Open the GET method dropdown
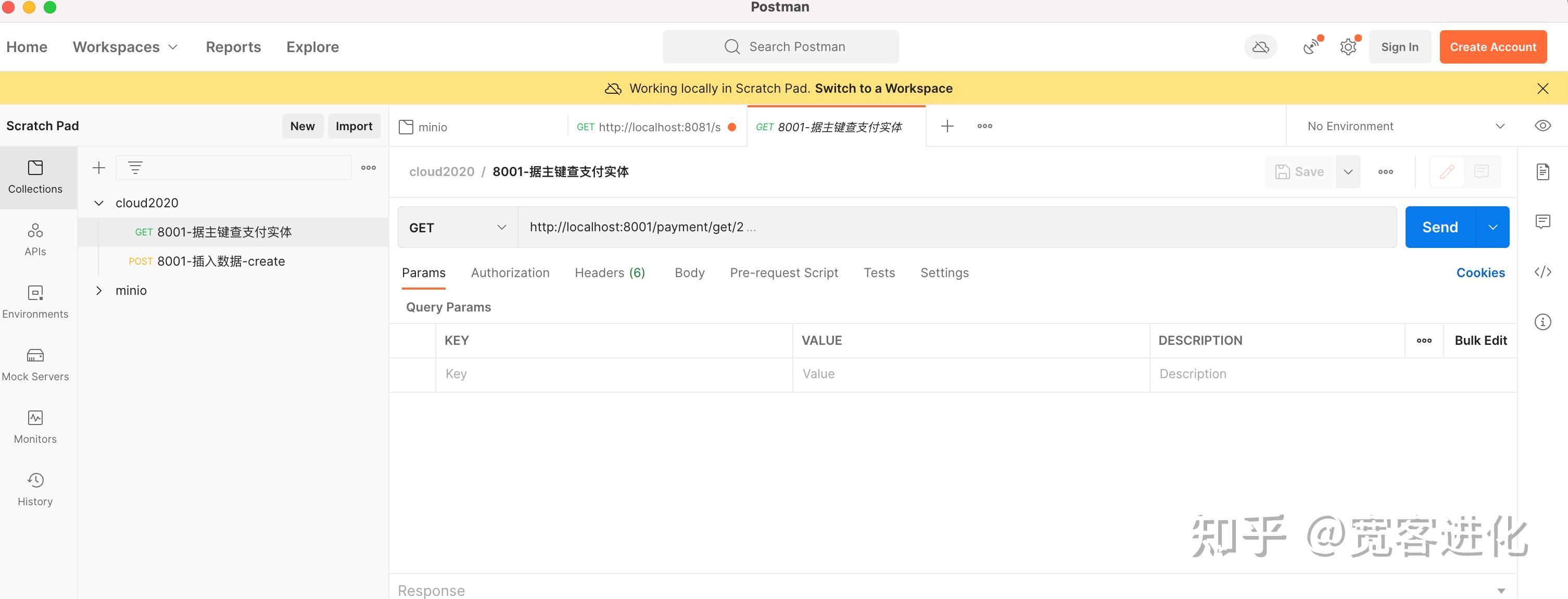The image size is (1568, 599). click(458, 227)
